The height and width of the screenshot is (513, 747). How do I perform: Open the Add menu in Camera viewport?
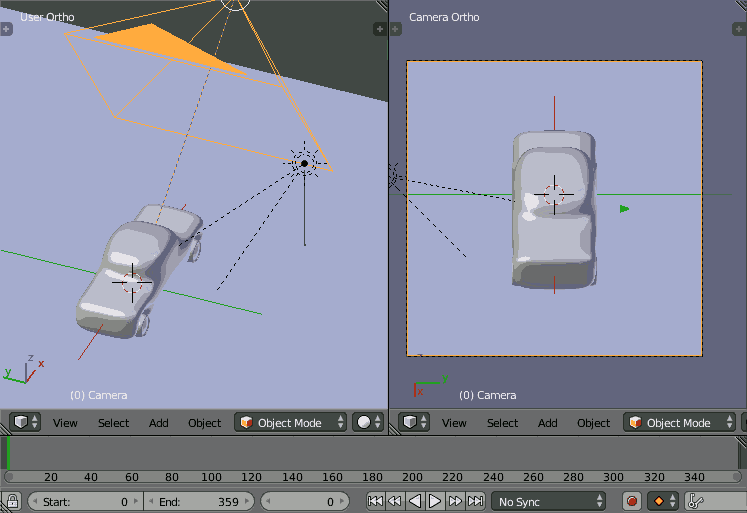548,423
